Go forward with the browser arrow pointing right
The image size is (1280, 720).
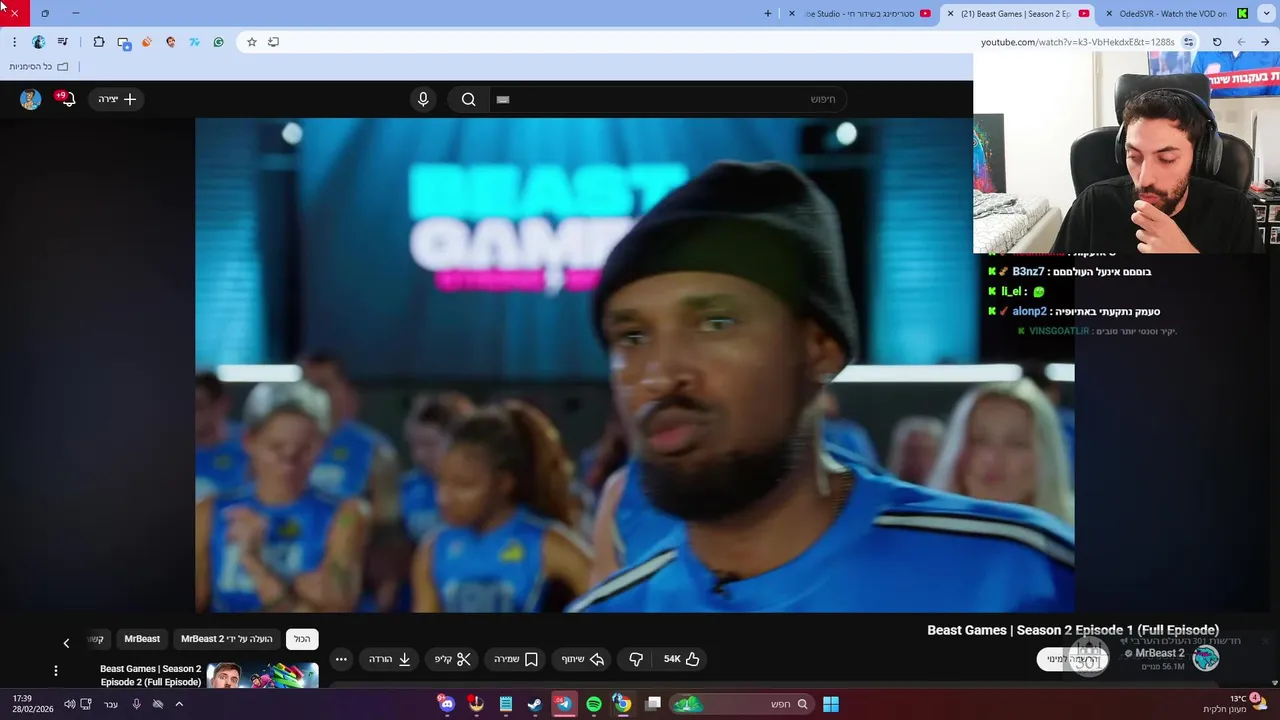coord(1265,42)
